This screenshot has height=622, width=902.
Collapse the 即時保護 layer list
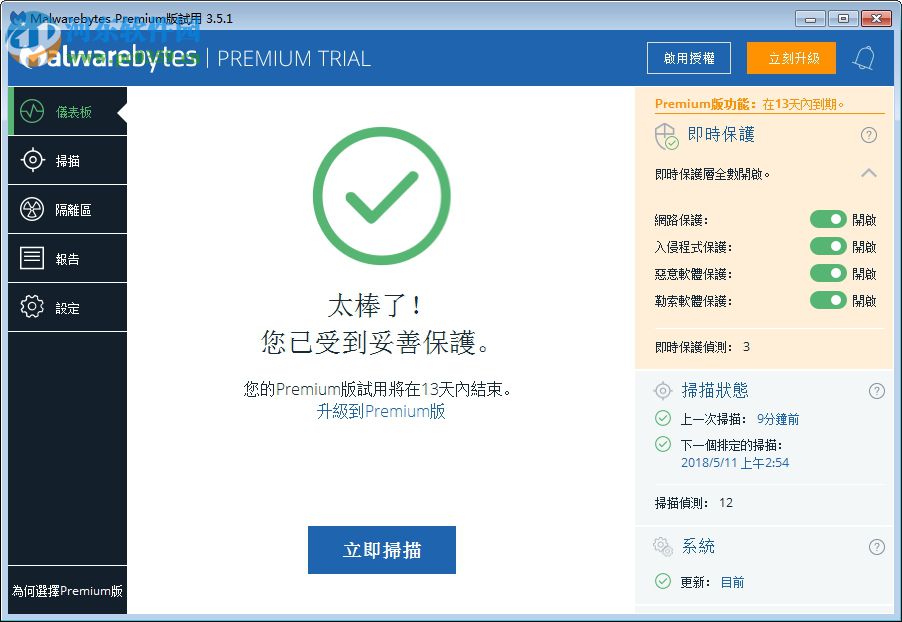point(869,172)
